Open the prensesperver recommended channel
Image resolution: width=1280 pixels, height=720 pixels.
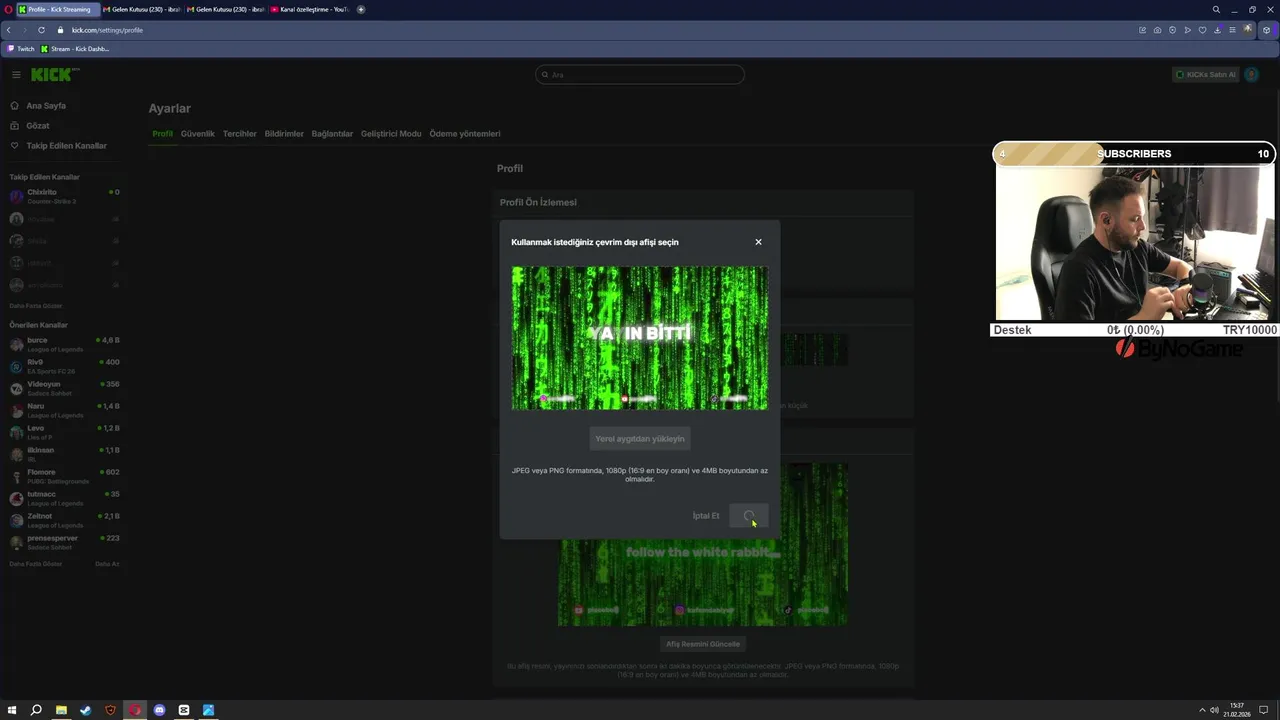click(x=64, y=542)
